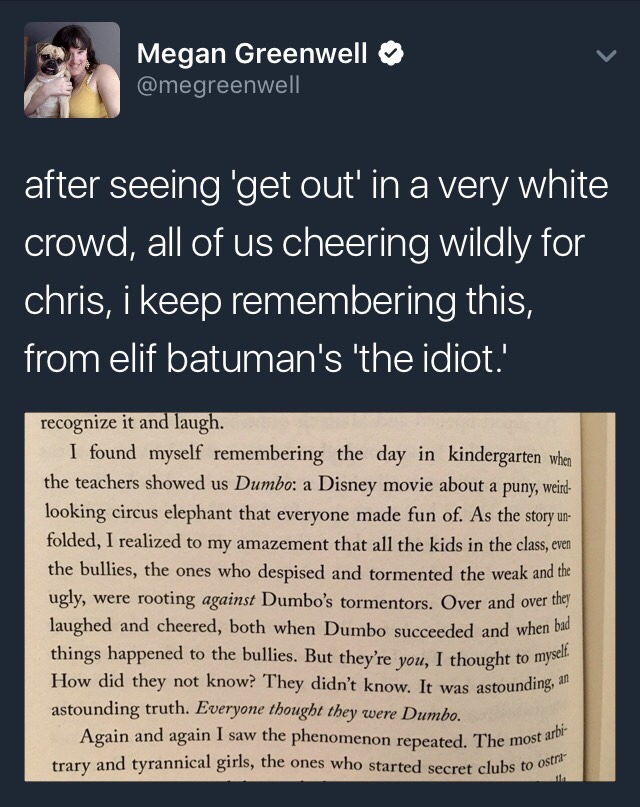Visit the @megreenwell handle link
This screenshot has height=807, width=640.
[218, 84]
